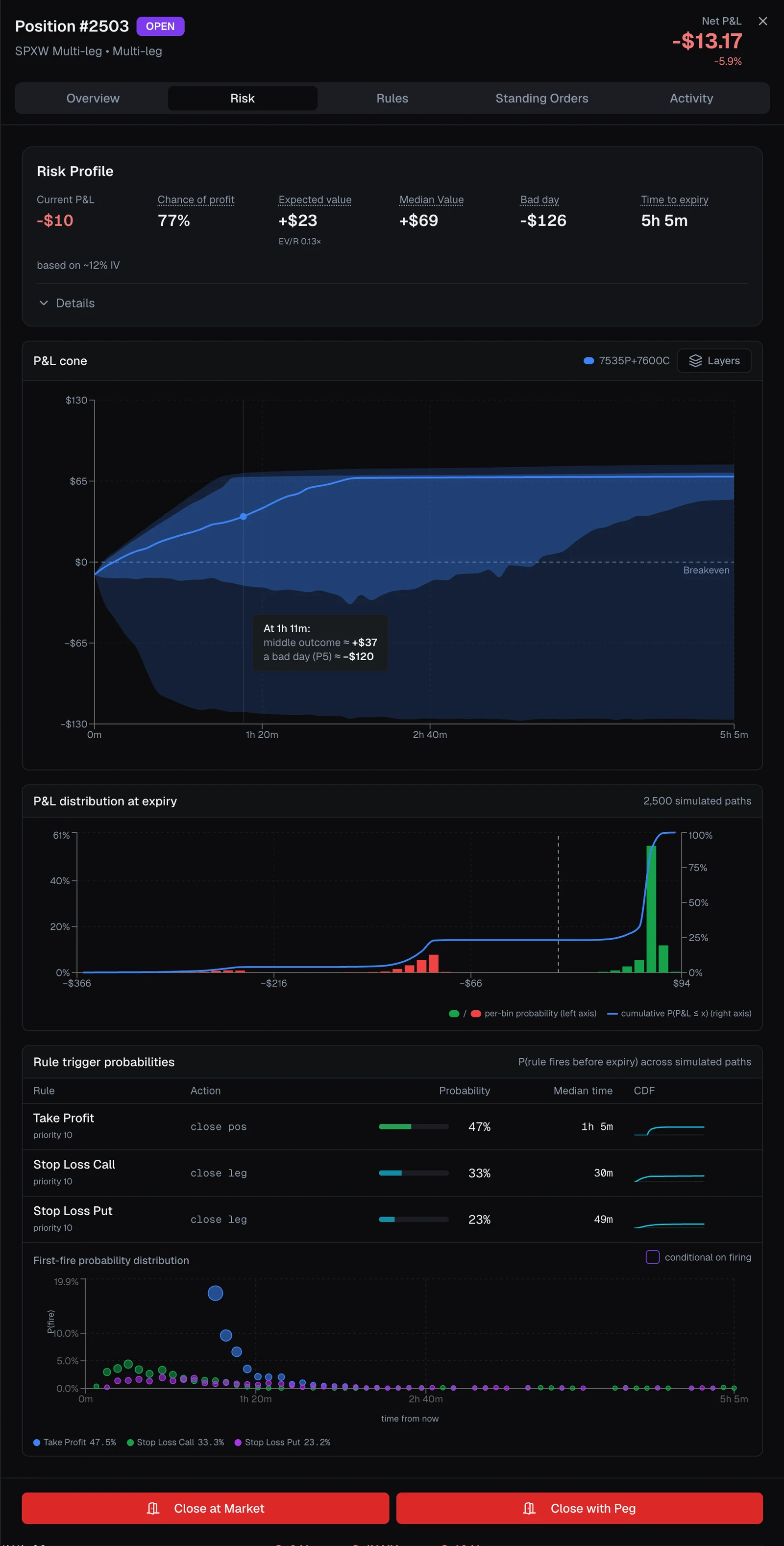Click the Close with Peg button
Screen dimensions: 784x1546
pos(580,1508)
